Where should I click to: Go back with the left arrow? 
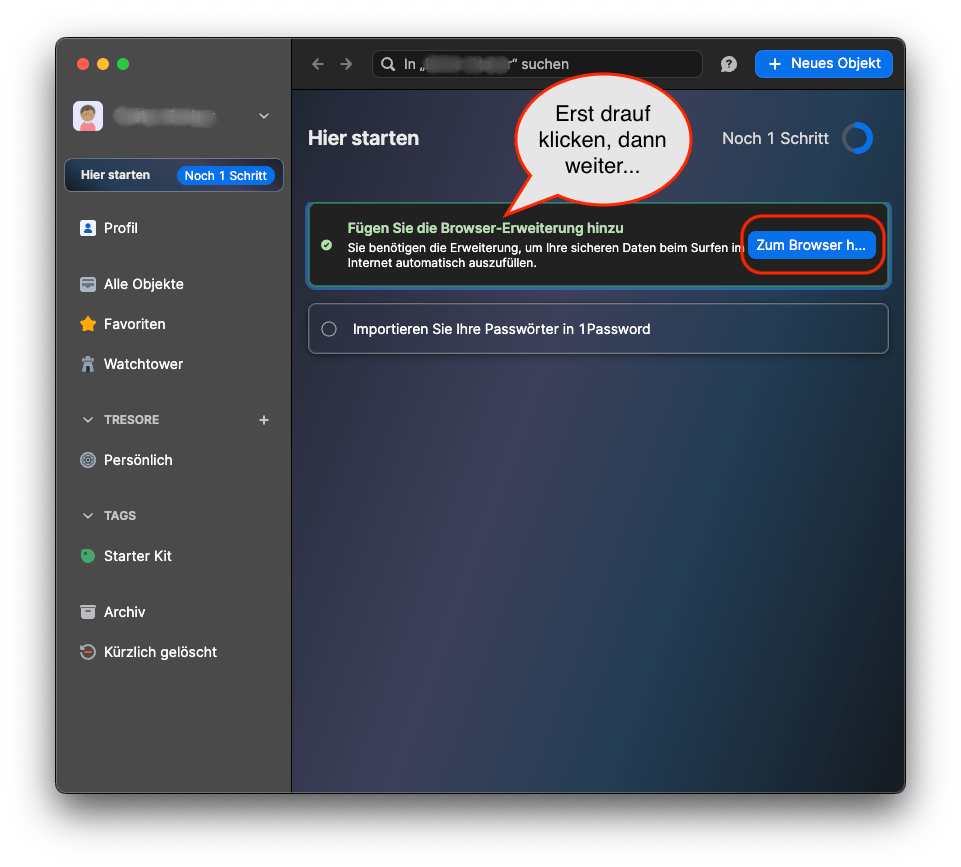pyautogui.click(x=317, y=64)
